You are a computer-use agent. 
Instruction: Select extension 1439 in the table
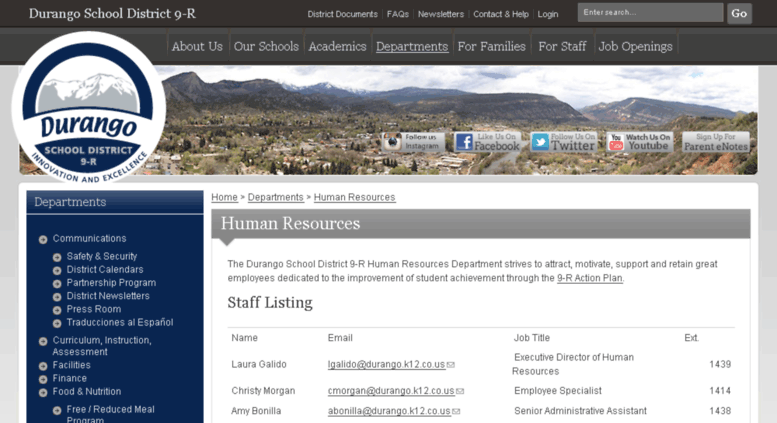(720, 365)
